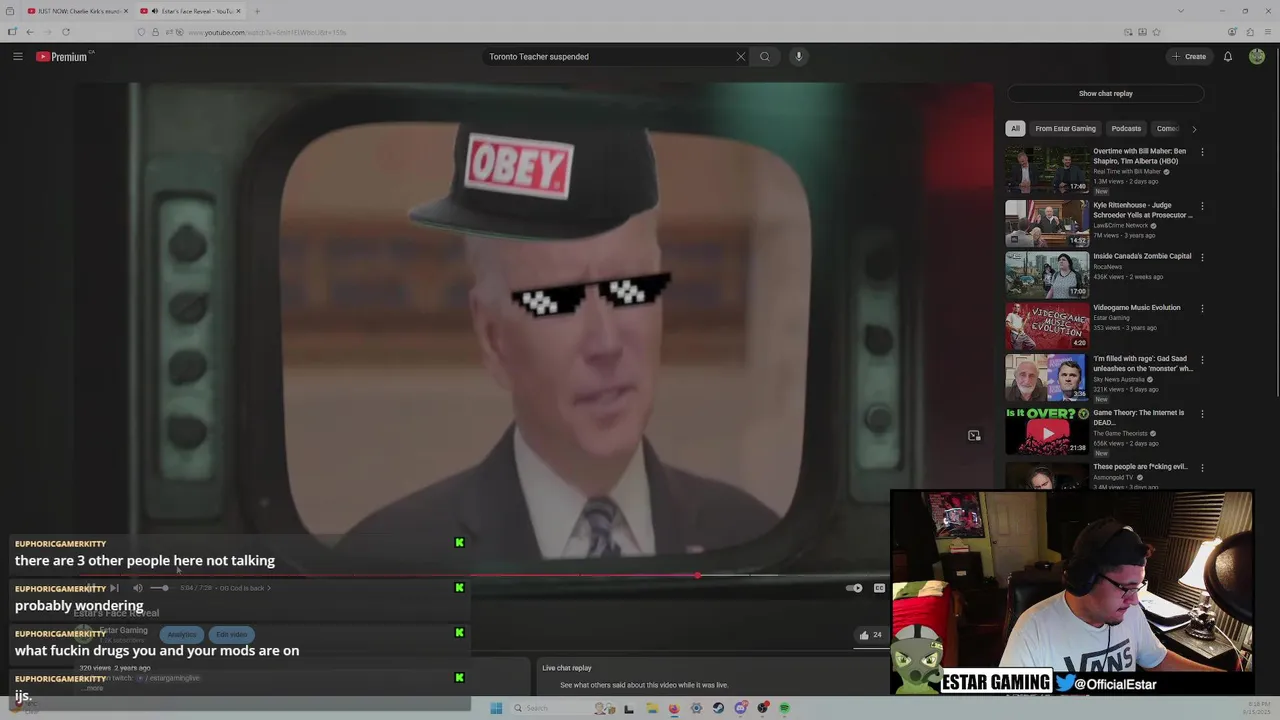Open Overtime with Bill Maher thumbnail

point(1047,170)
